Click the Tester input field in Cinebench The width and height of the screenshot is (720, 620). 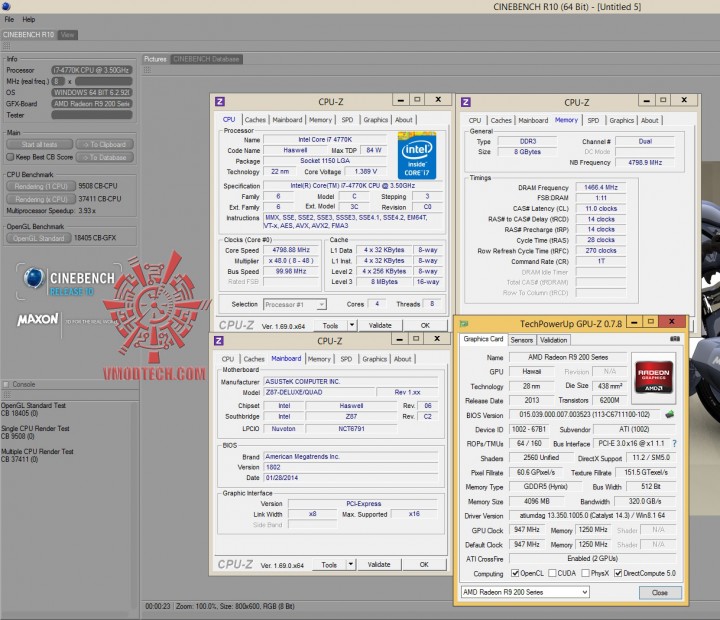[x=92, y=115]
